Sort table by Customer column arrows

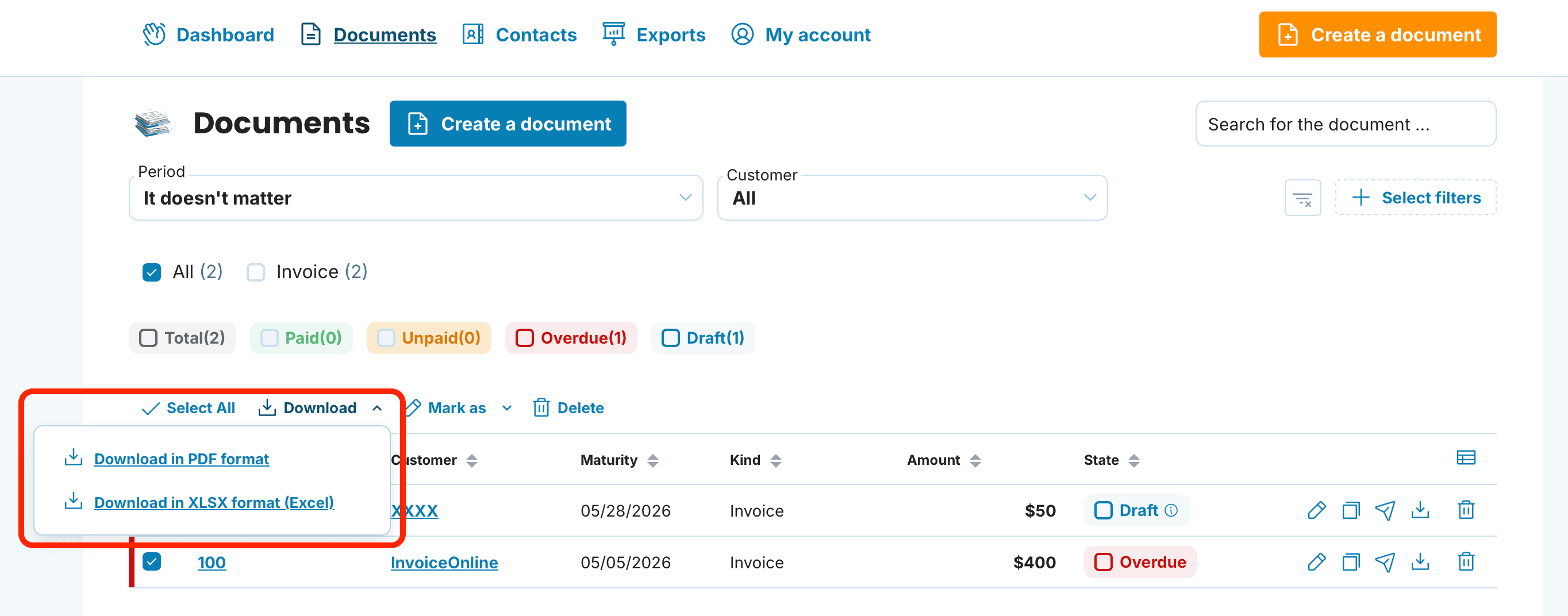pos(472,461)
